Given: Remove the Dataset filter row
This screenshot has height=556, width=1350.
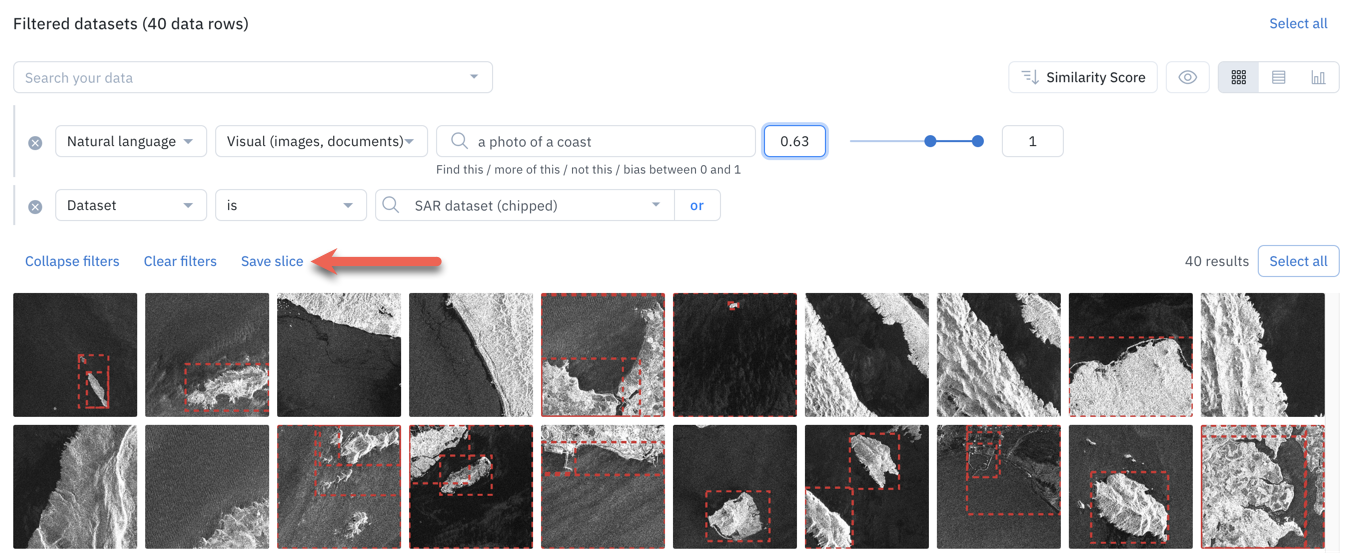Looking at the screenshot, I should tap(35, 207).
